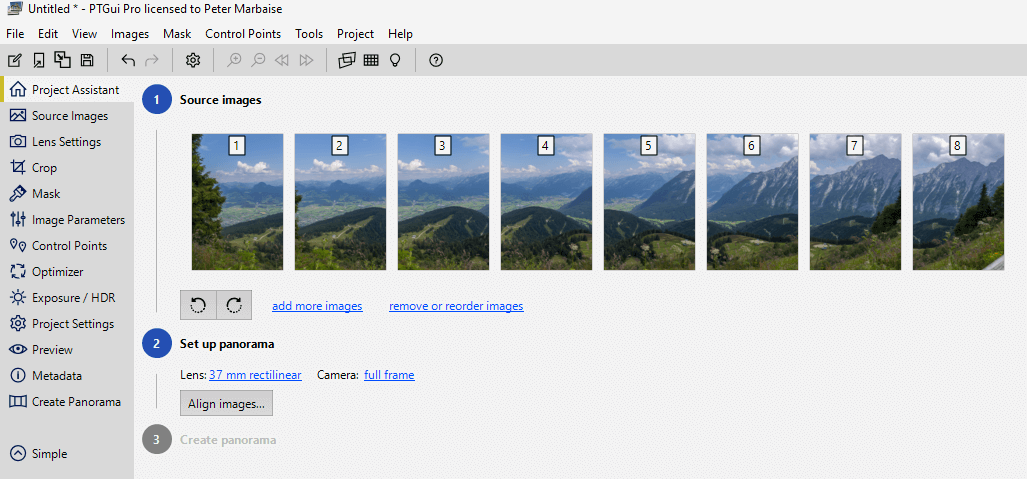1027x479 pixels.
Task: Click the Save project floppy icon
Action: [86, 60]
